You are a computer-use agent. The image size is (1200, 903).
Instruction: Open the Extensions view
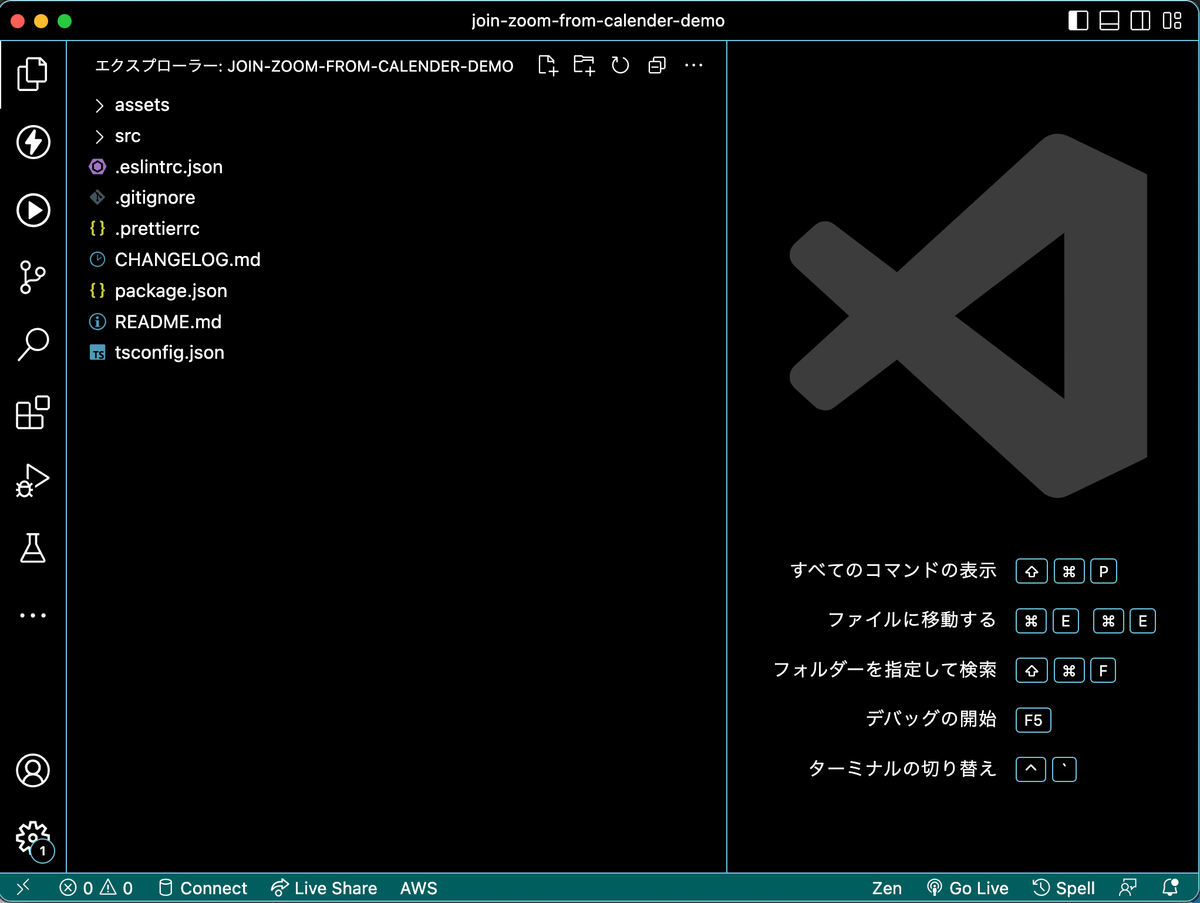33,412
